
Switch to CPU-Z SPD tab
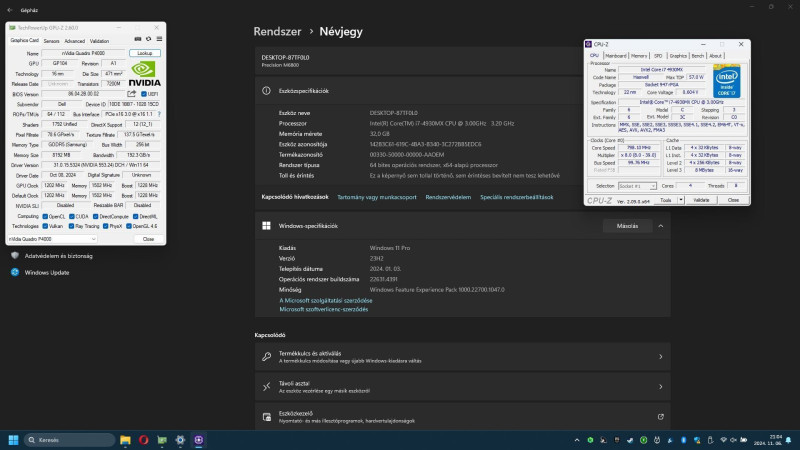point(658,56)
